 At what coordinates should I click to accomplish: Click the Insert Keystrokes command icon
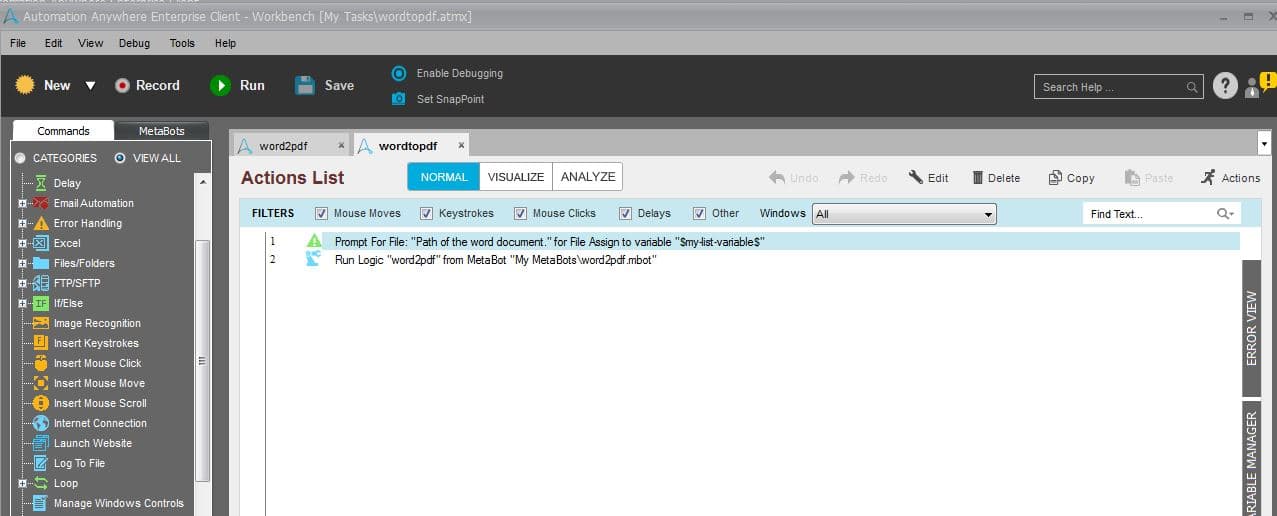coord(41,343)
